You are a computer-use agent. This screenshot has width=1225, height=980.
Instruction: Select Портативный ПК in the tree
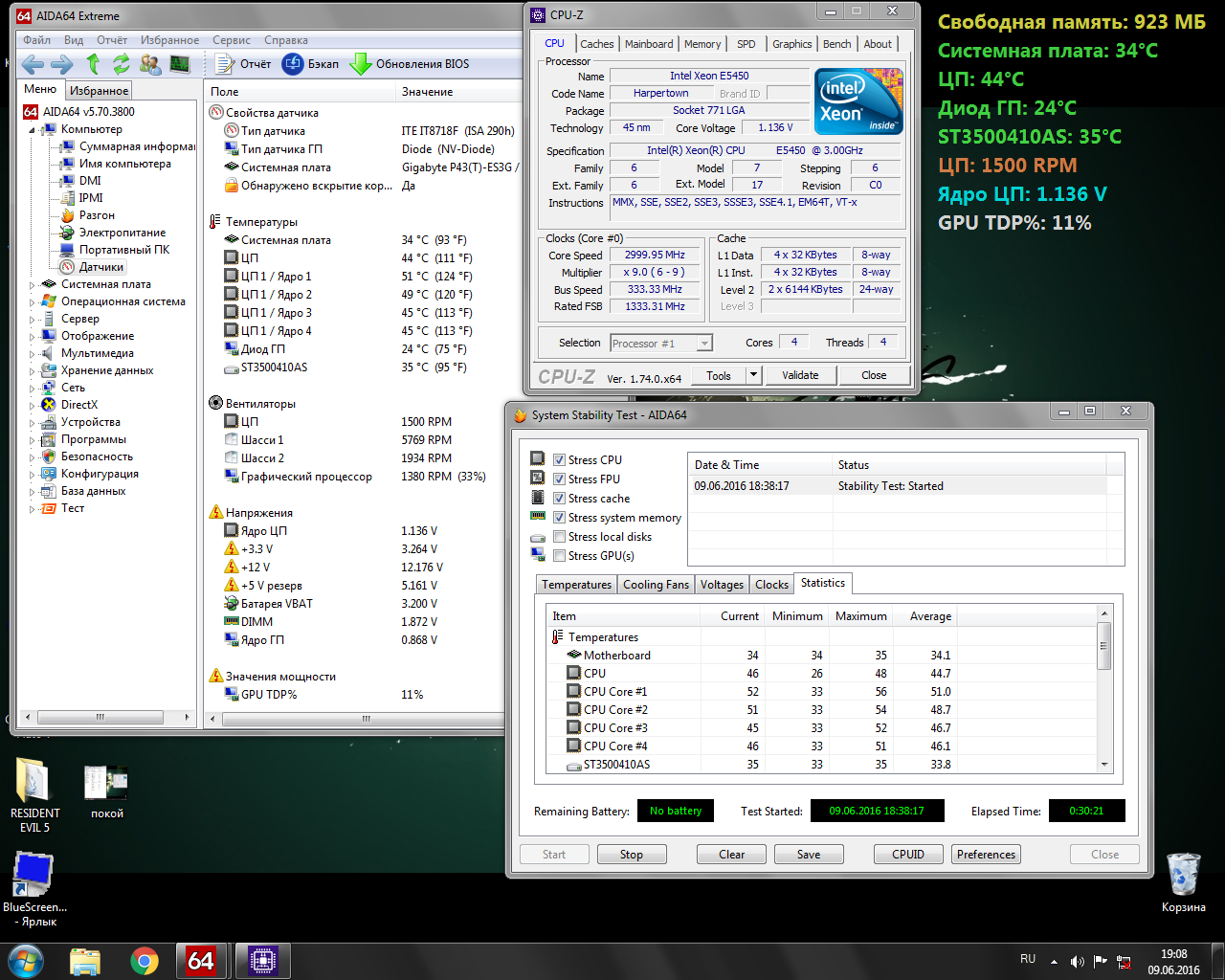point(115,250)
